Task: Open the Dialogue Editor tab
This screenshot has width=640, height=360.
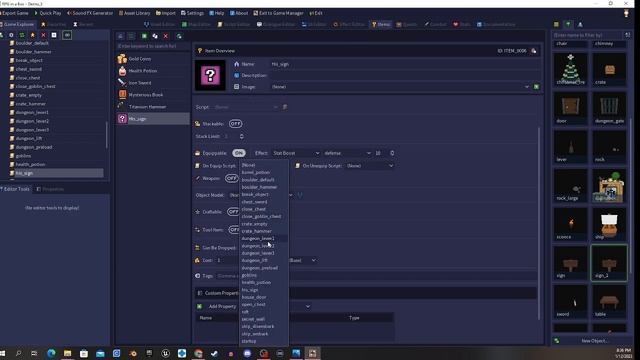Action: [276, 24]
